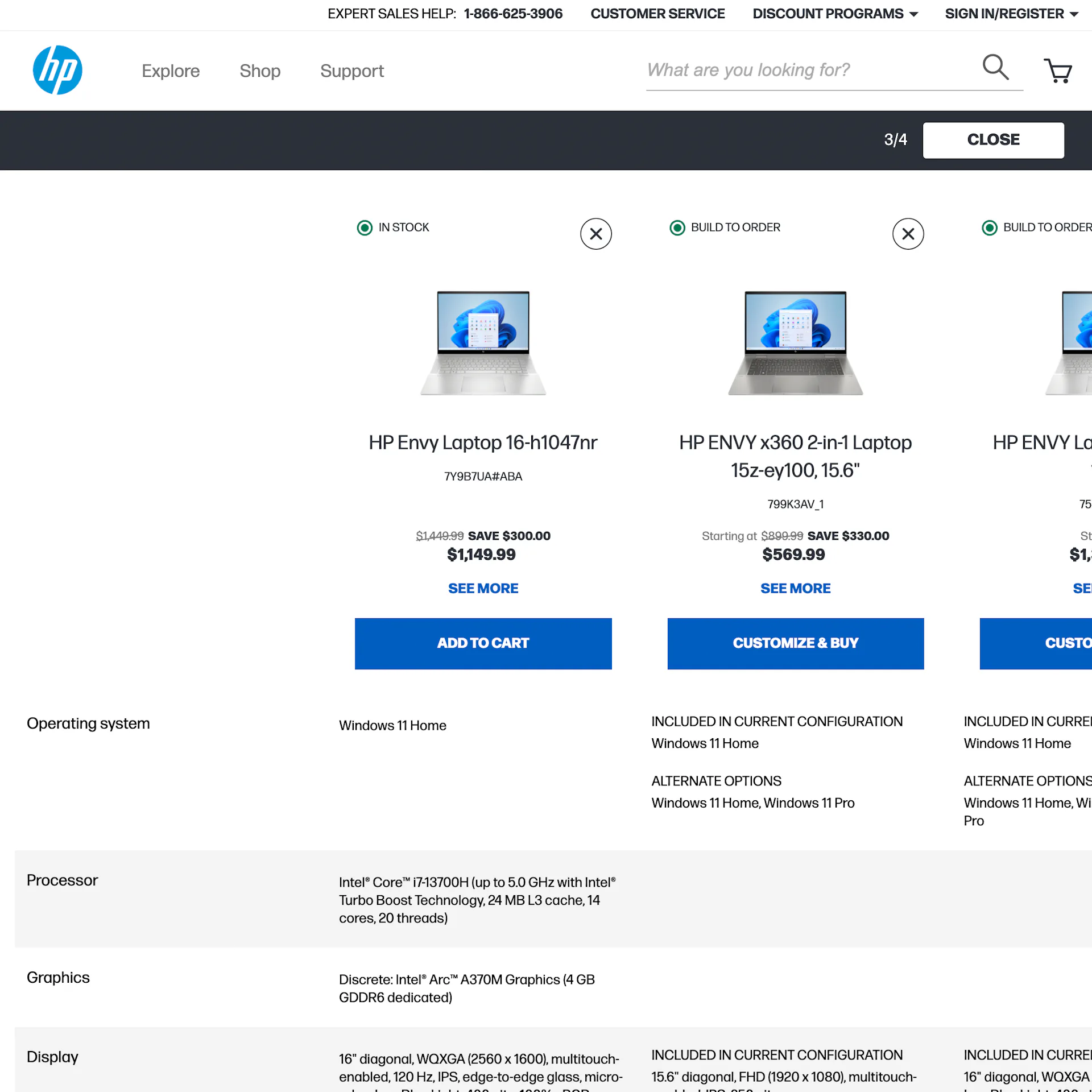
Task: Click the expert sales phone number 1-866-625-3906
Action: (x=513, y=14)
